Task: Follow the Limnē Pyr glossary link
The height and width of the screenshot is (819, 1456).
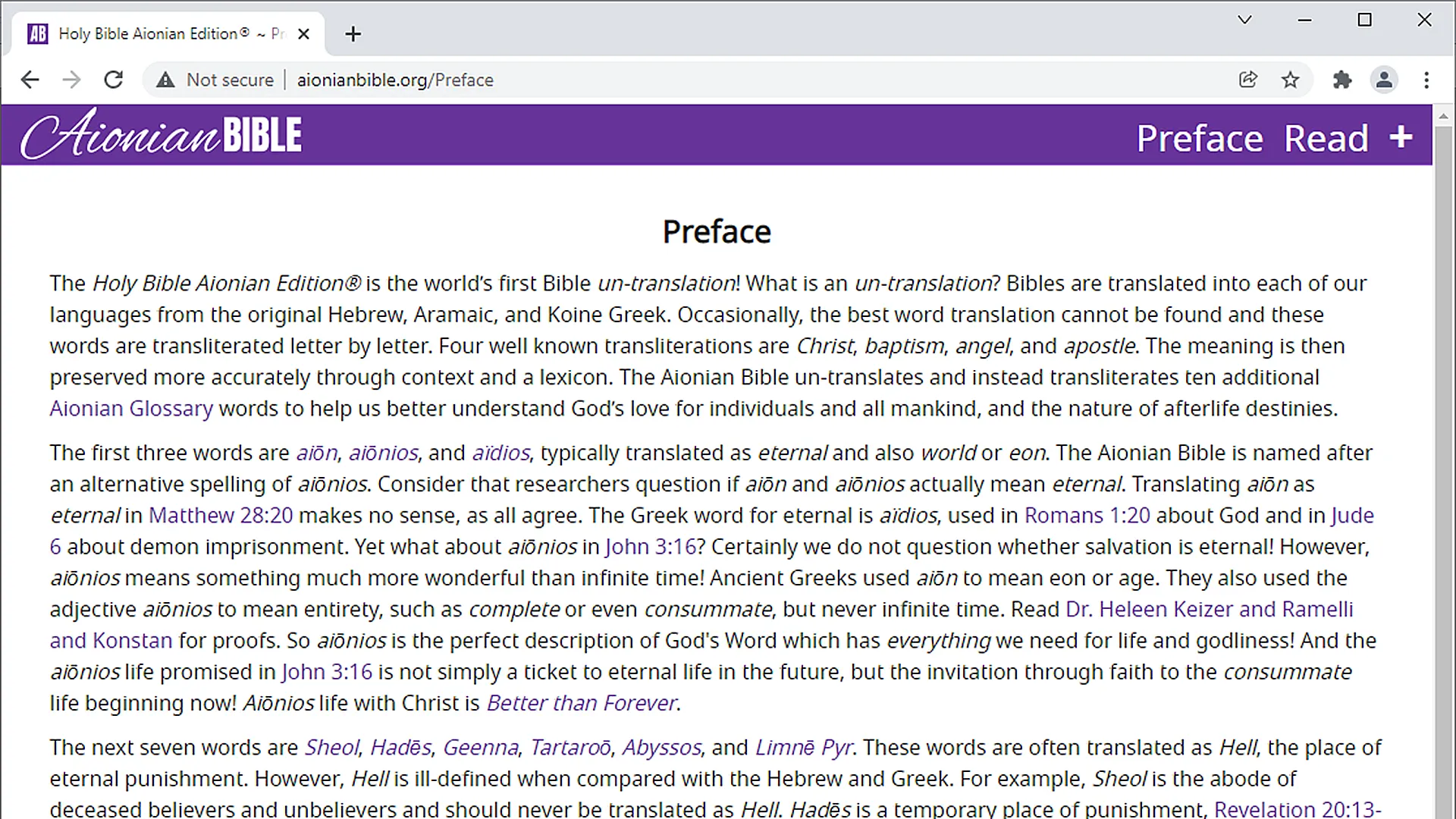Action: pyautogui.click(x=804, y=748)
